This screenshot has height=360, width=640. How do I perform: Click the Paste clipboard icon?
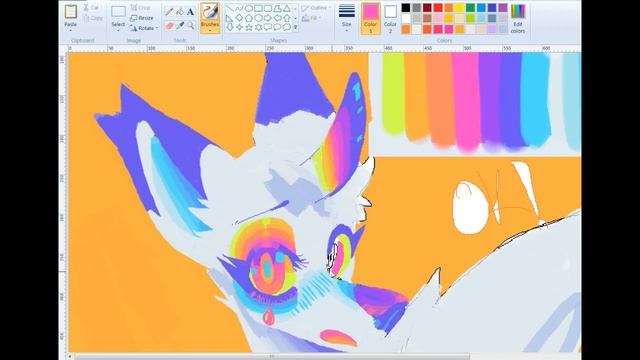(71, 11)
